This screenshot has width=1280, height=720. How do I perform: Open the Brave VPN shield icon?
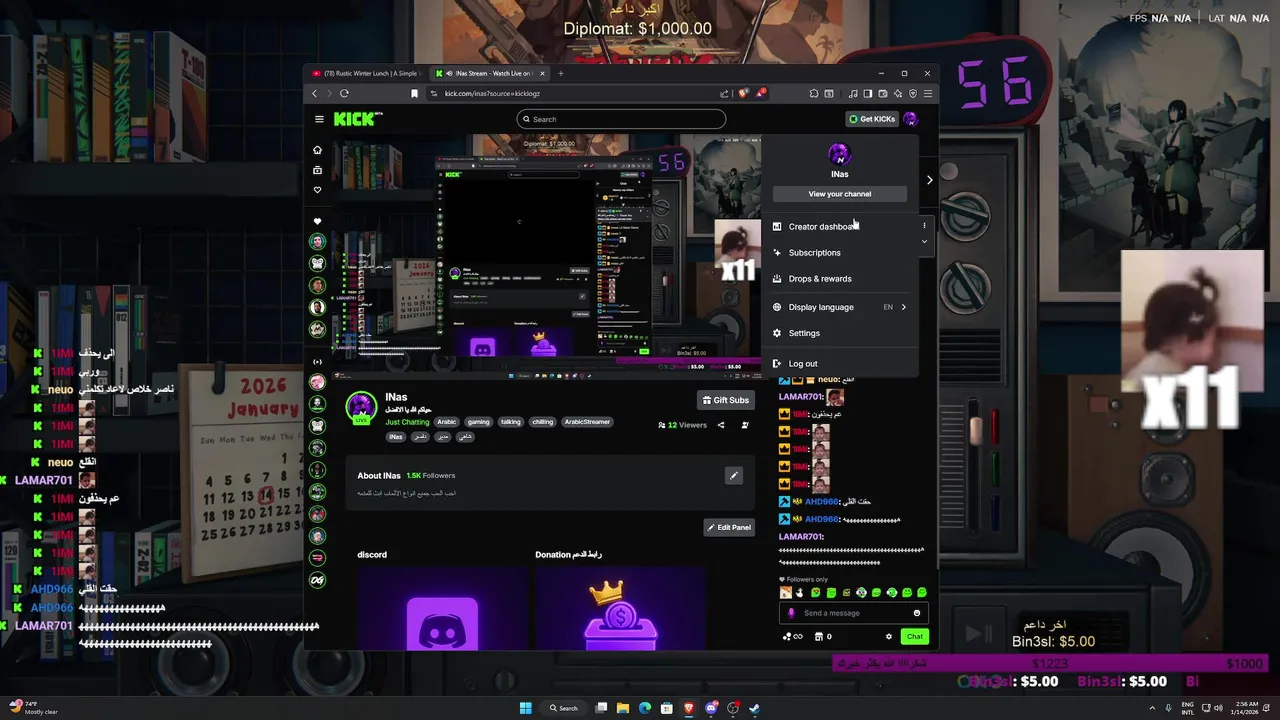pos(912,93)
